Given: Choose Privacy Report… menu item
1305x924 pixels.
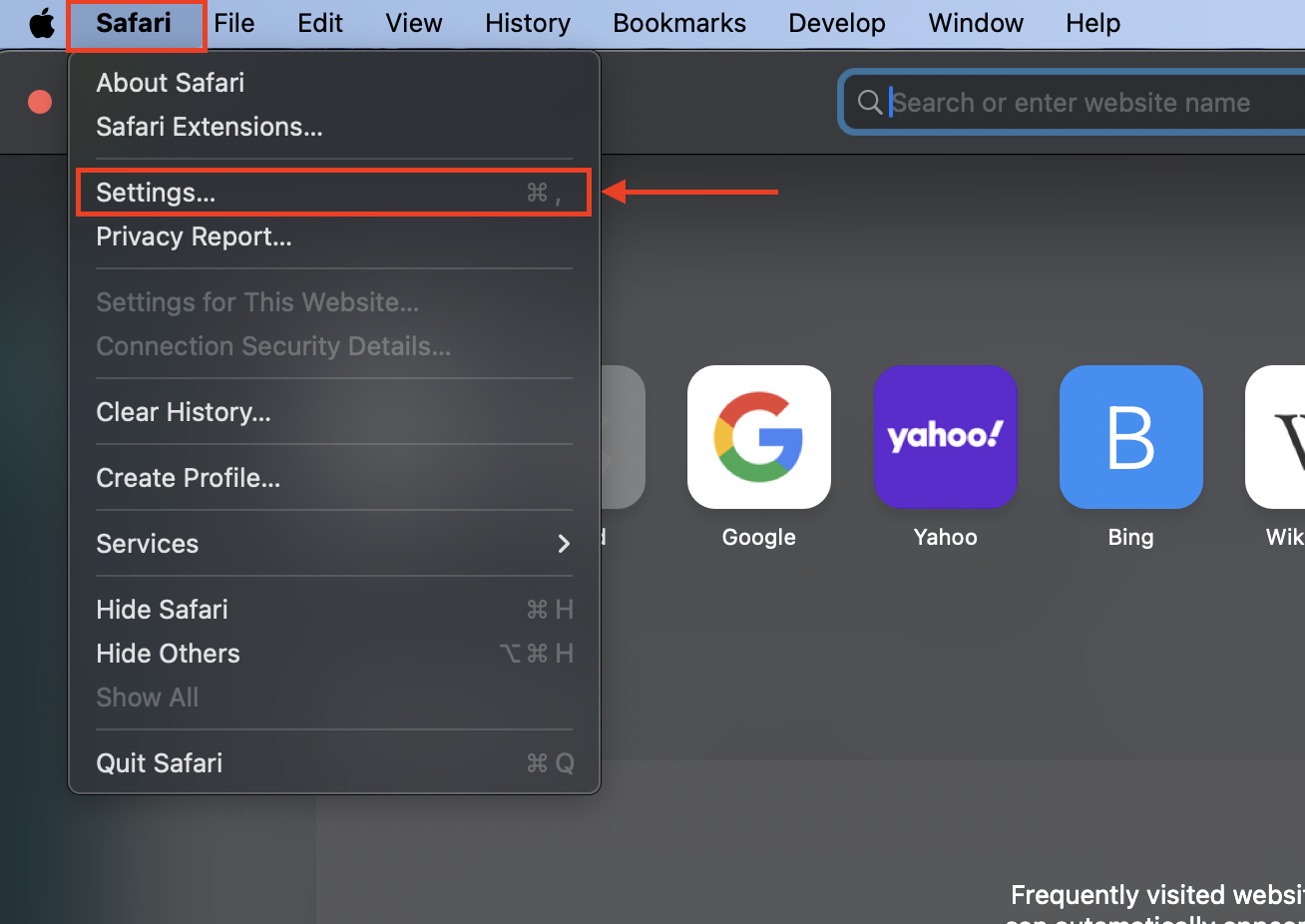Looking at the screenshot, I should point(194,236).
